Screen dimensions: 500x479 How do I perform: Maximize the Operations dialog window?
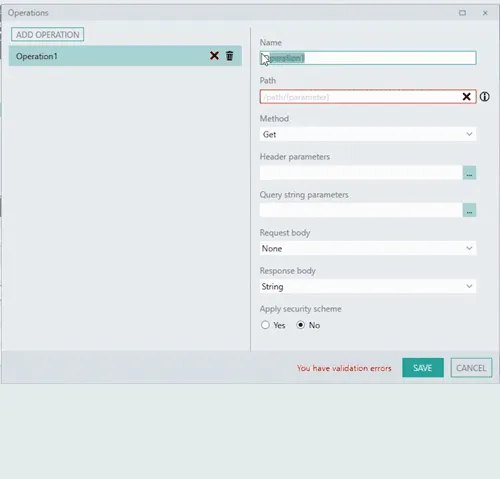click(x=462, y=13)
